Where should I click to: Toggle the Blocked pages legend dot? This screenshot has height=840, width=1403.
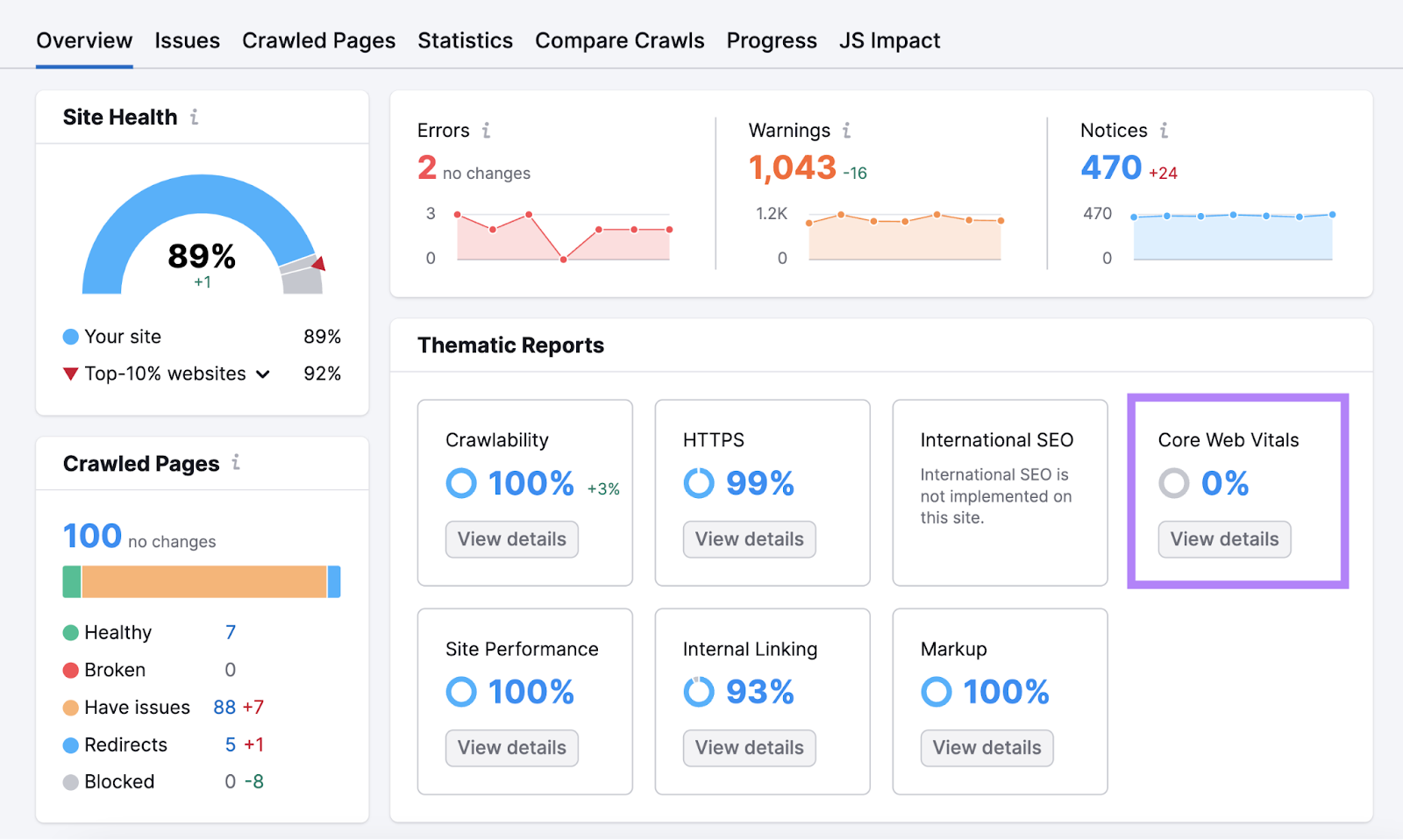pos(70,781)
